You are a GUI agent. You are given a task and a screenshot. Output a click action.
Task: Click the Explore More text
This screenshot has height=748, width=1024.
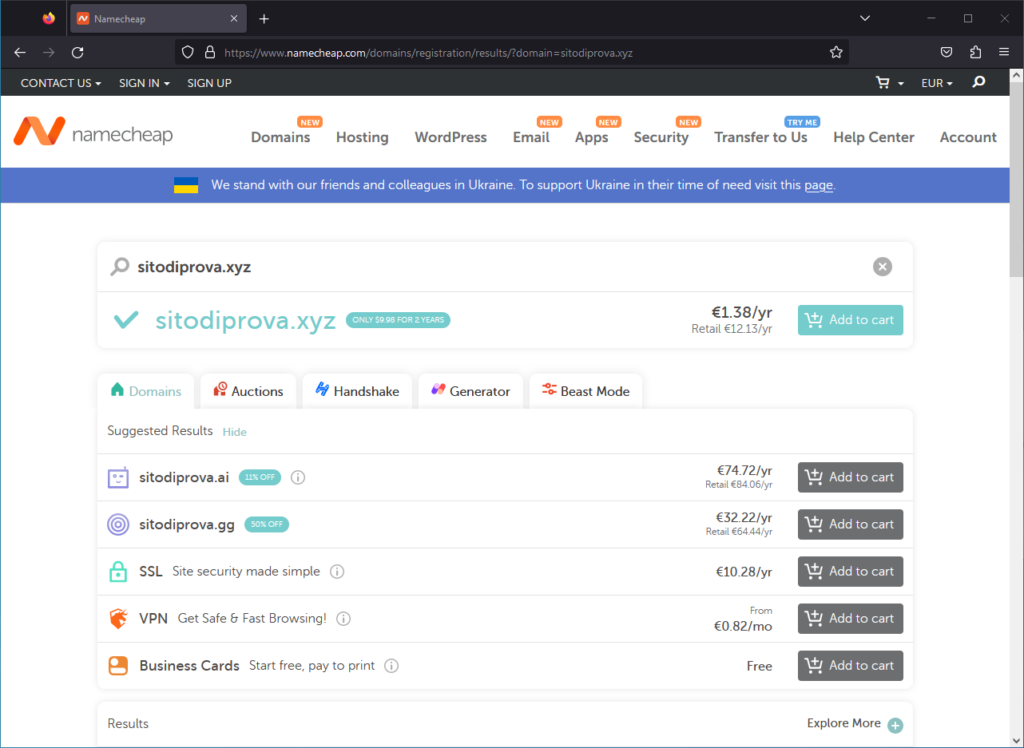pyautogui.click(x=844, y=723)
